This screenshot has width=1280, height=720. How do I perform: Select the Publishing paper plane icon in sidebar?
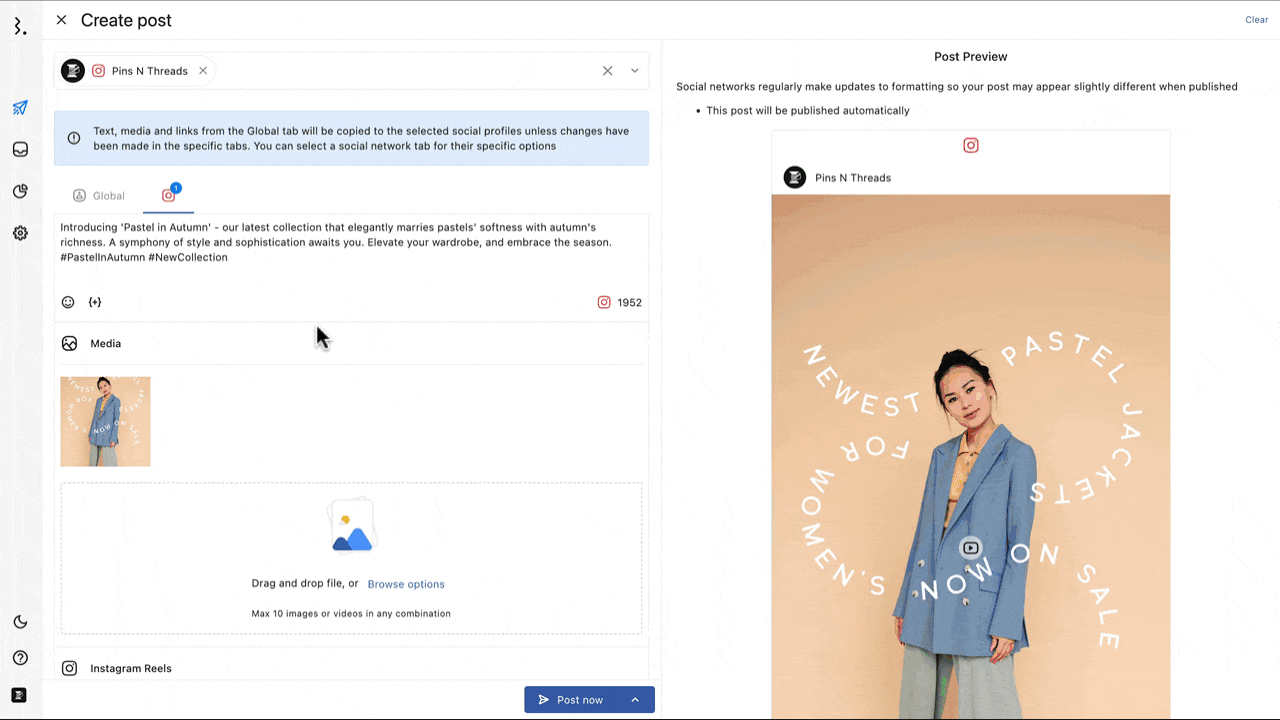(20, 107)
